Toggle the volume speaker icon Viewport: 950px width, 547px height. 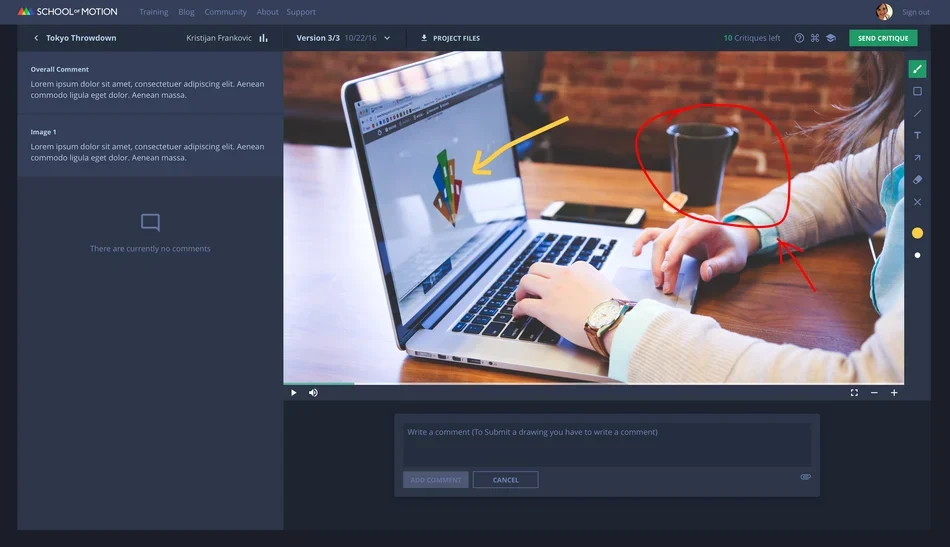(x=313, y=393)
